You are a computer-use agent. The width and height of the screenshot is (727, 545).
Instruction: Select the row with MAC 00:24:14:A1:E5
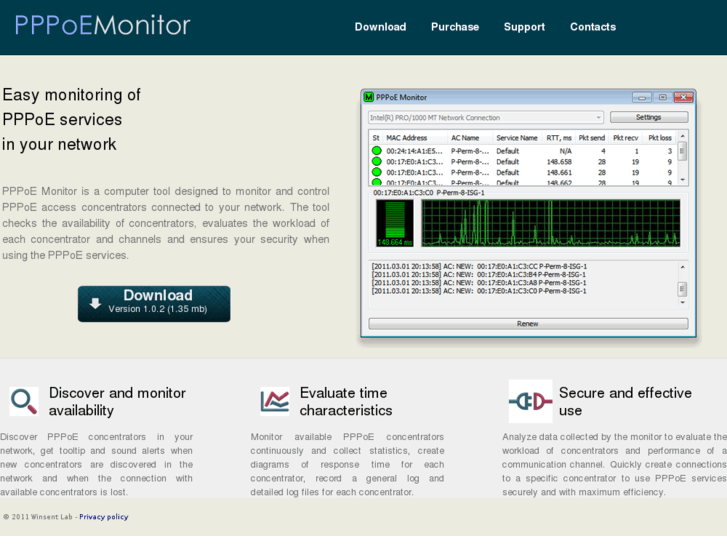[523, 151]
